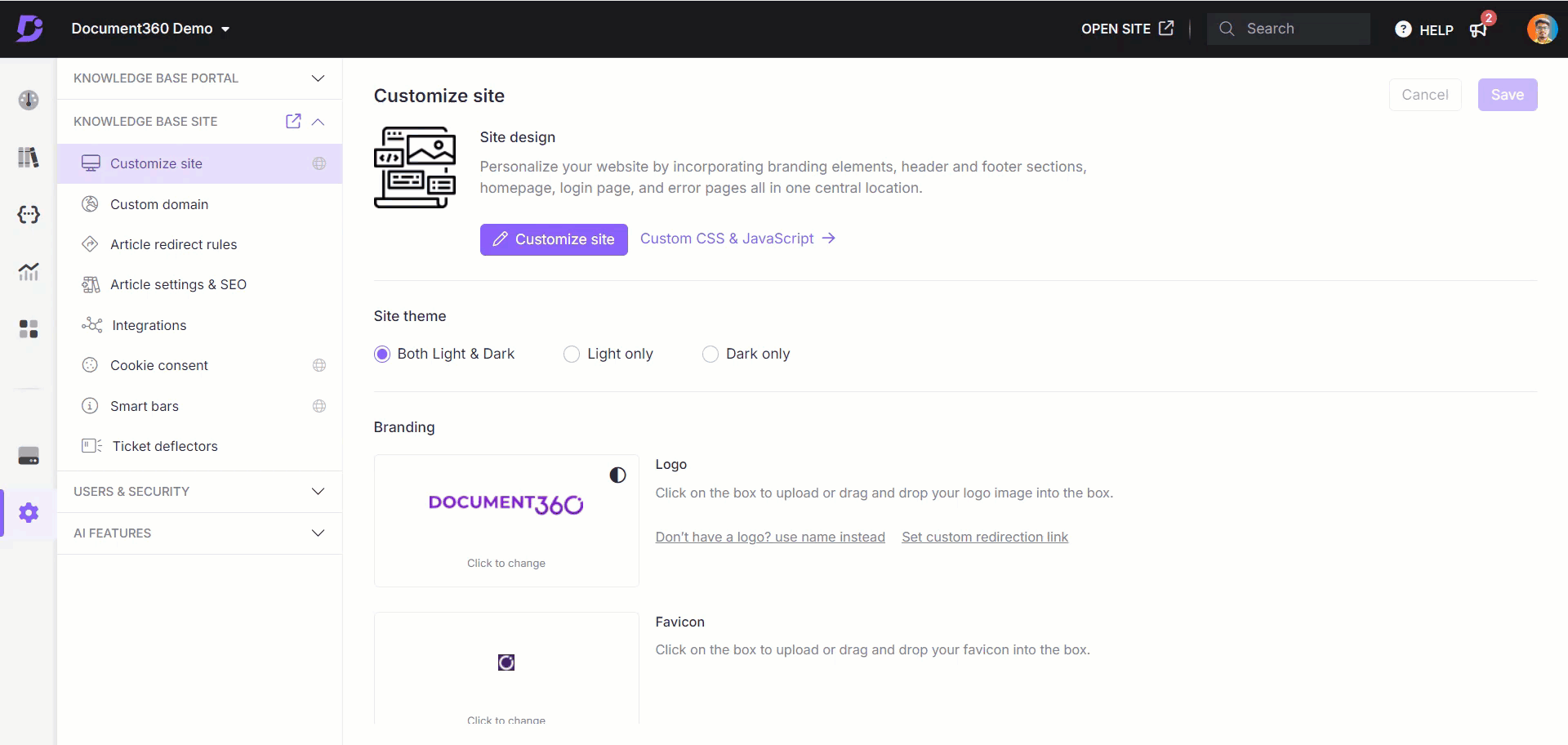Click the Document360 logo upload box
Viewport: 1568px width, 745px height.
pos(506,520)
